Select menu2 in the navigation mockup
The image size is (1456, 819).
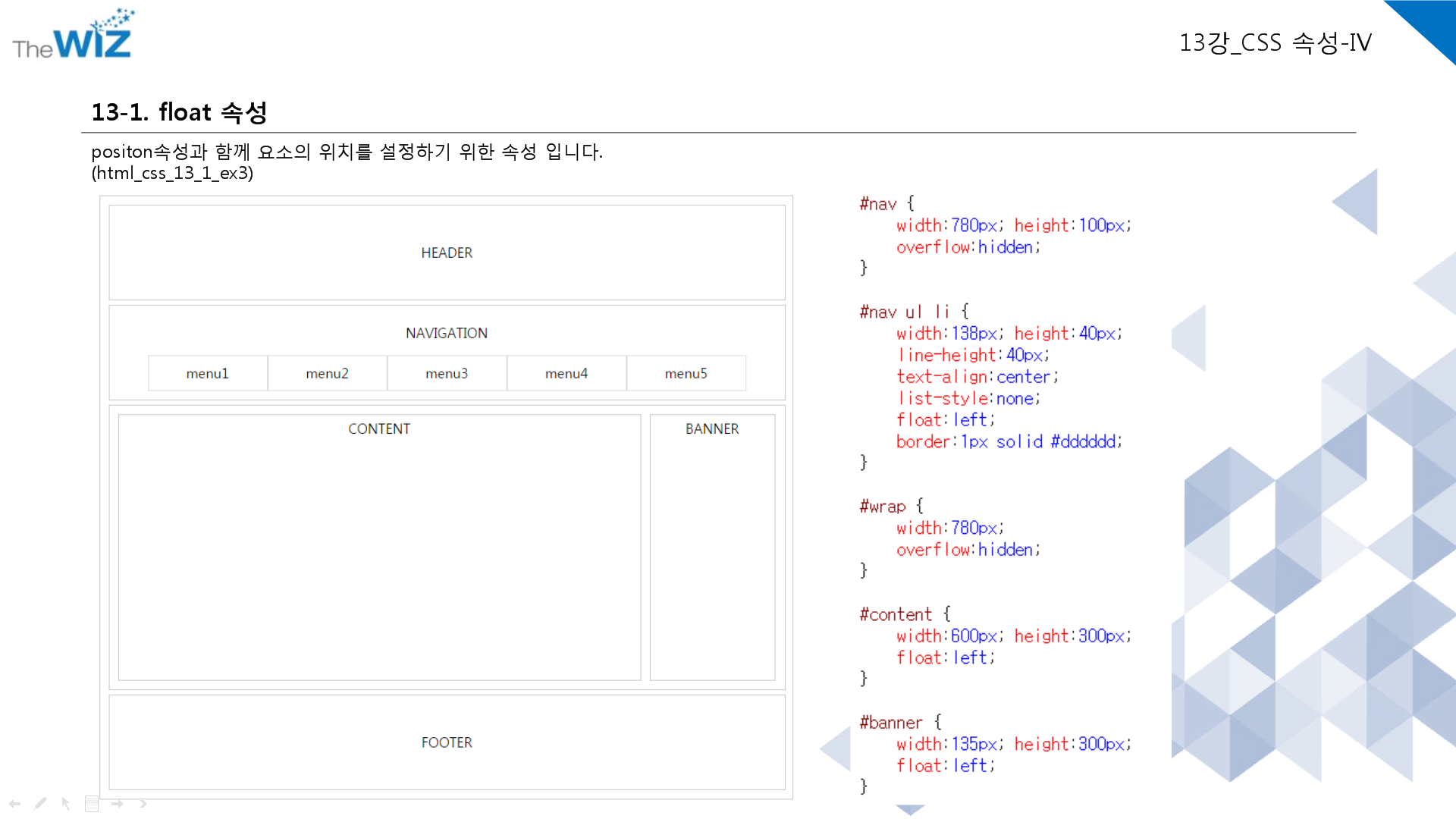(328, 373)
